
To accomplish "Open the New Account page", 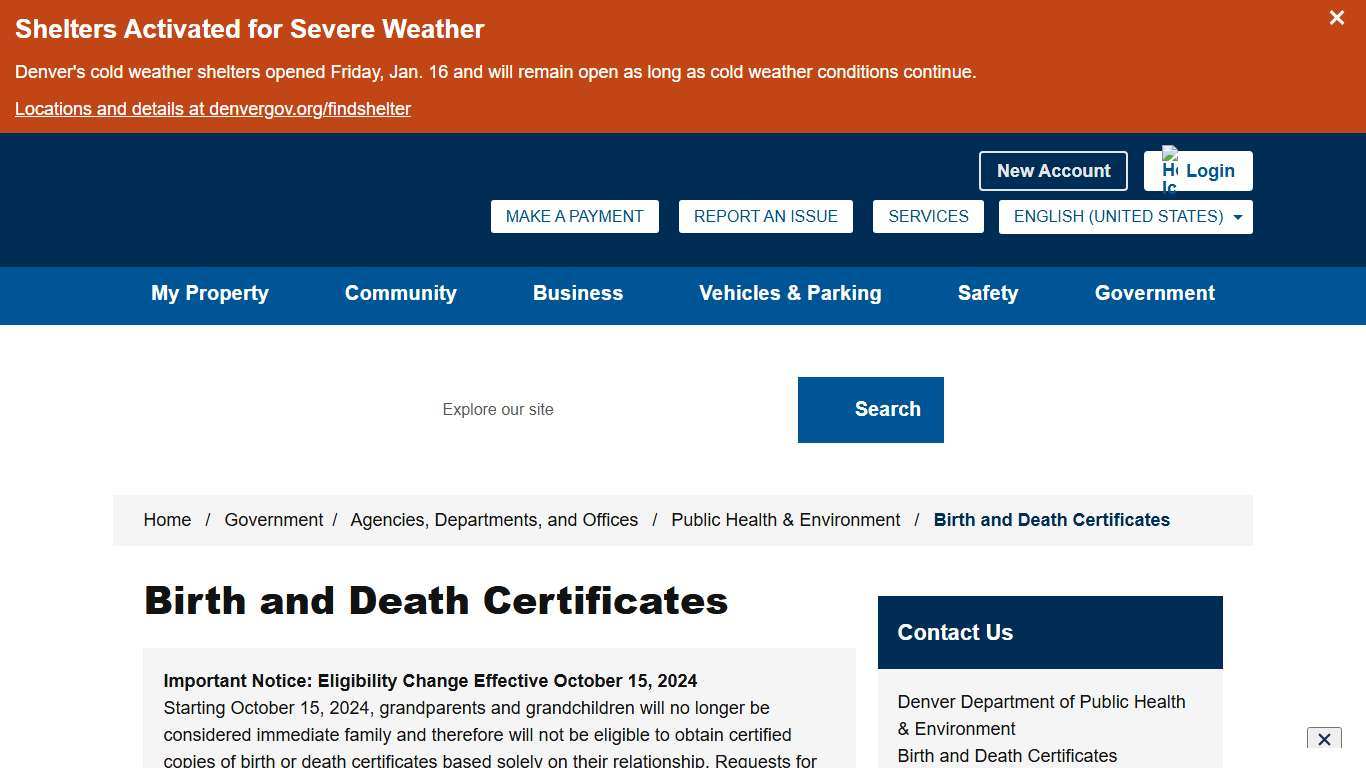I will tap(1052, 170).
